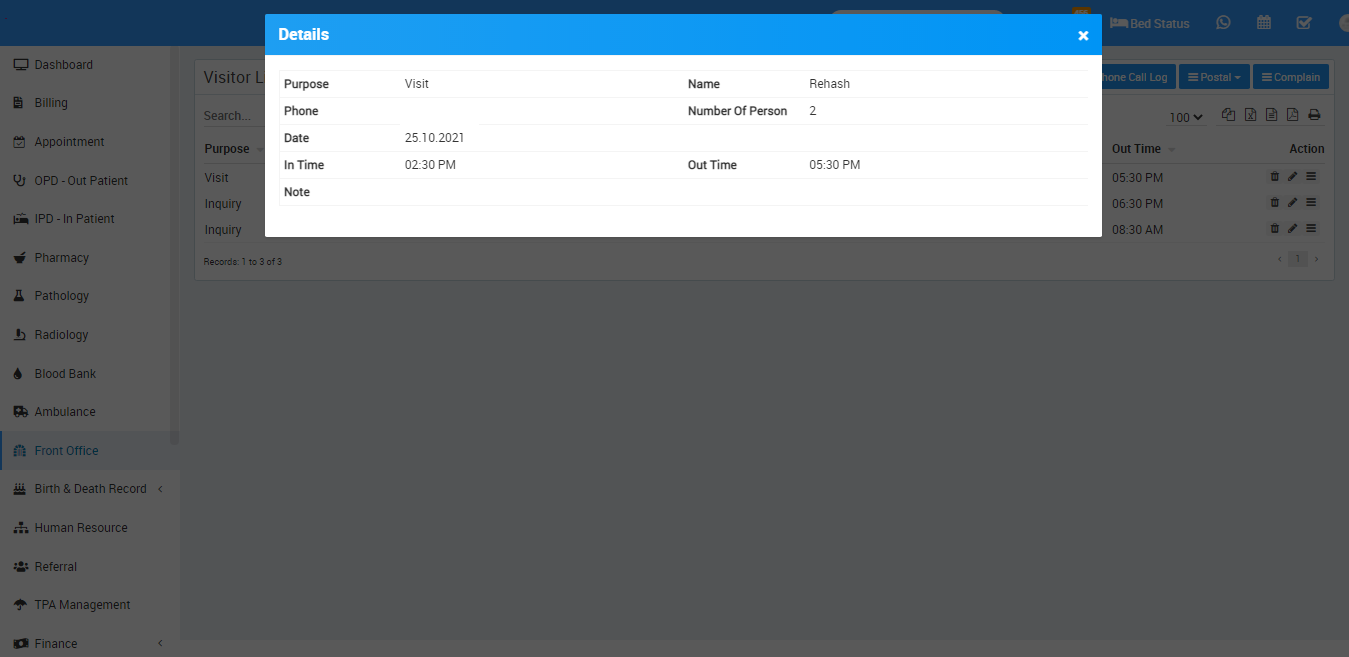Click the Complain button

click(x=1290, y=77)
